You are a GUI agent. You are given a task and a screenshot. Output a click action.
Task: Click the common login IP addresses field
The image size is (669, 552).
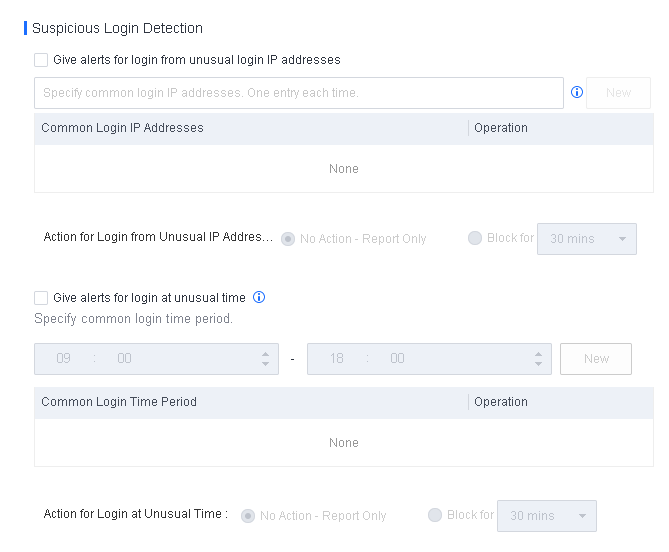(x=299, y=93)
